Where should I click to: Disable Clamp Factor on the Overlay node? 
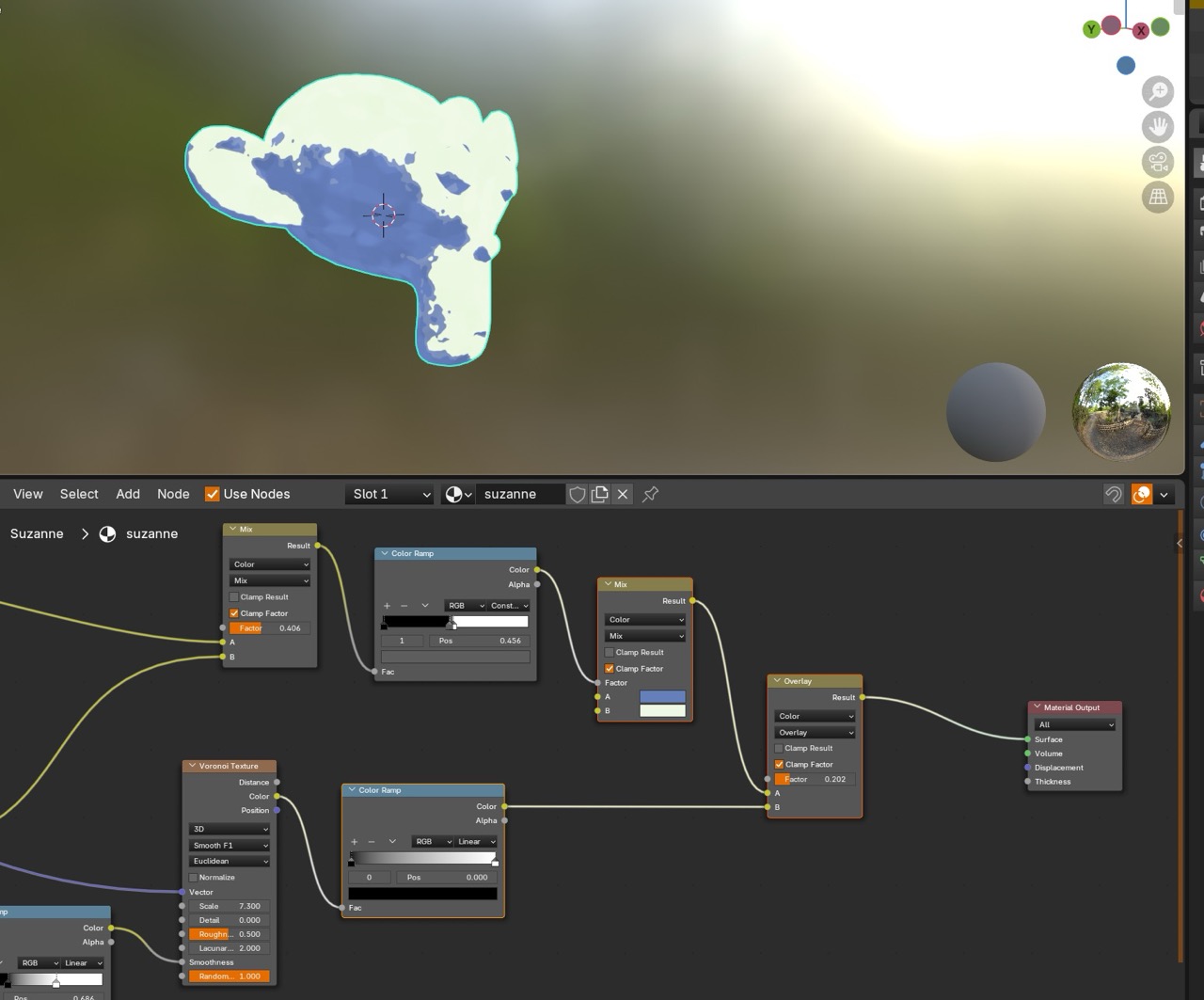coord(779,765)
